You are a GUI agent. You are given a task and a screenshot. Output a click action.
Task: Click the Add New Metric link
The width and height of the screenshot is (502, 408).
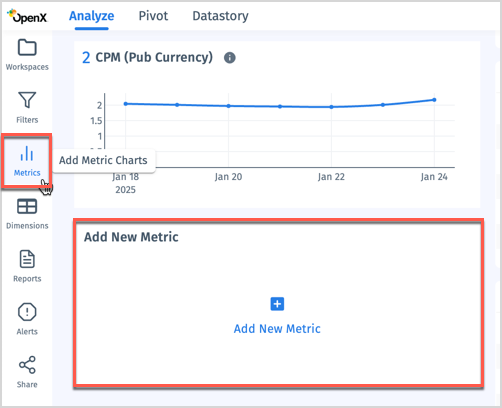point(277,329)
